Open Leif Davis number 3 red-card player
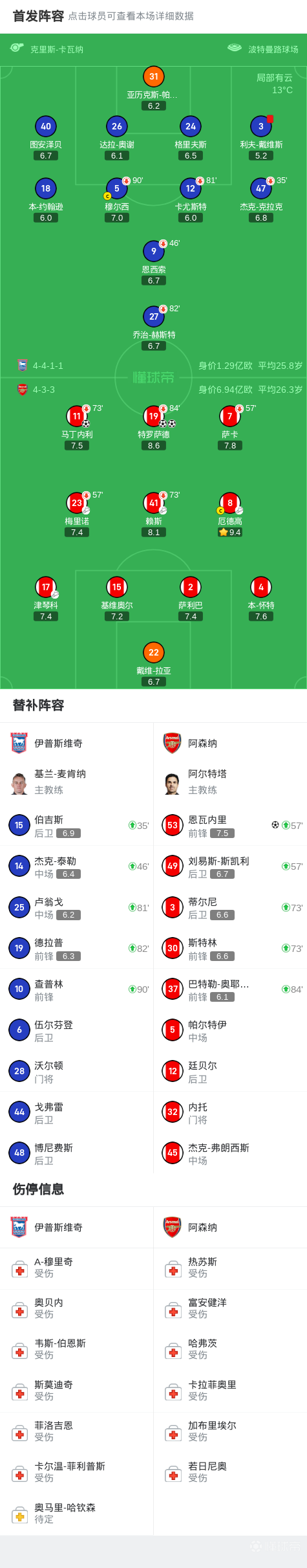The image size is (307, 1568). (261, 126)
